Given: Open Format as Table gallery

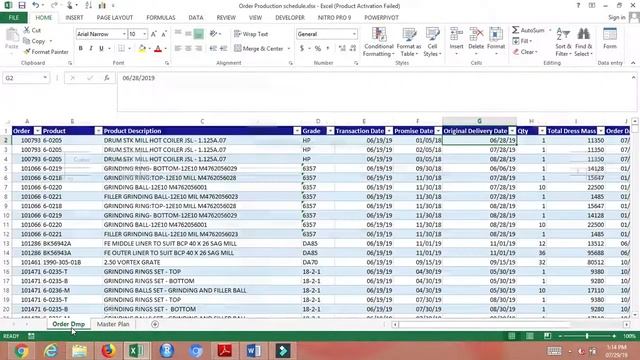Looking at the screenshot, I should coord(409,42).
